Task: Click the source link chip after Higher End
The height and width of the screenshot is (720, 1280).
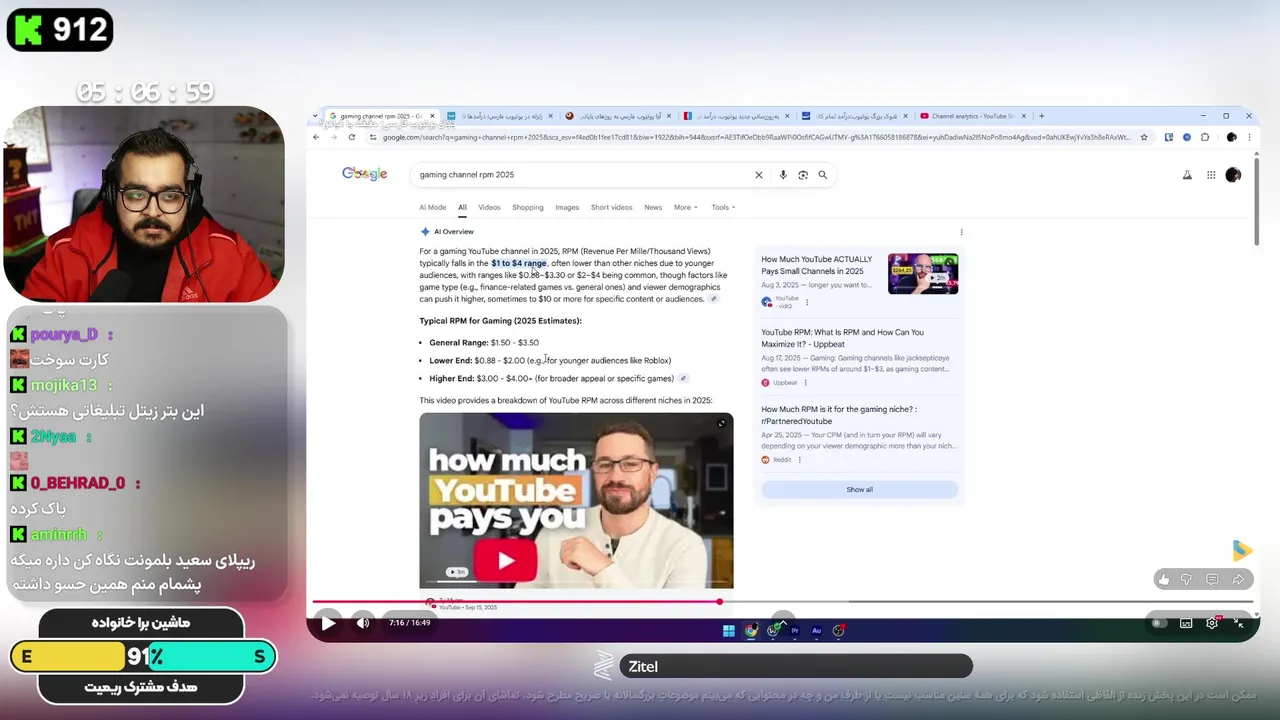Action: [683, 378]
